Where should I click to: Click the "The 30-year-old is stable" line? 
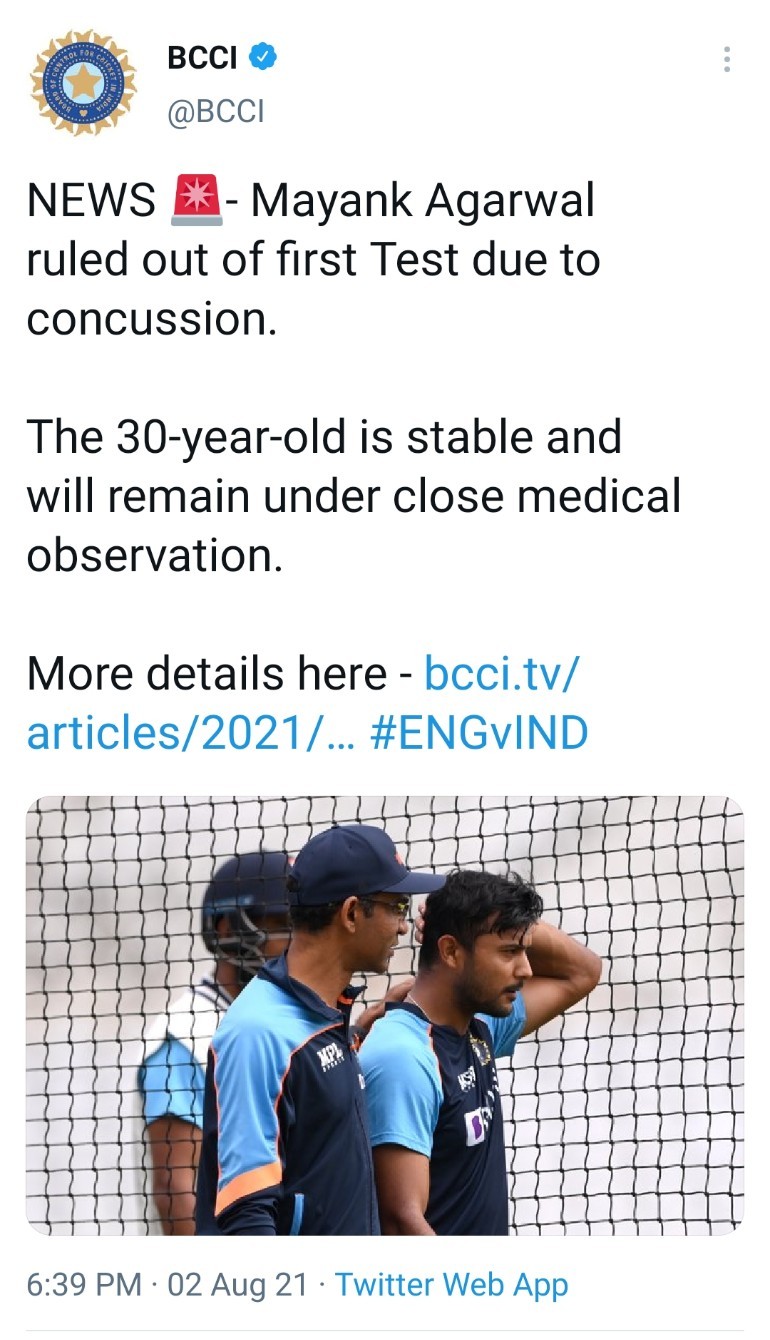[x=324, y=438]
